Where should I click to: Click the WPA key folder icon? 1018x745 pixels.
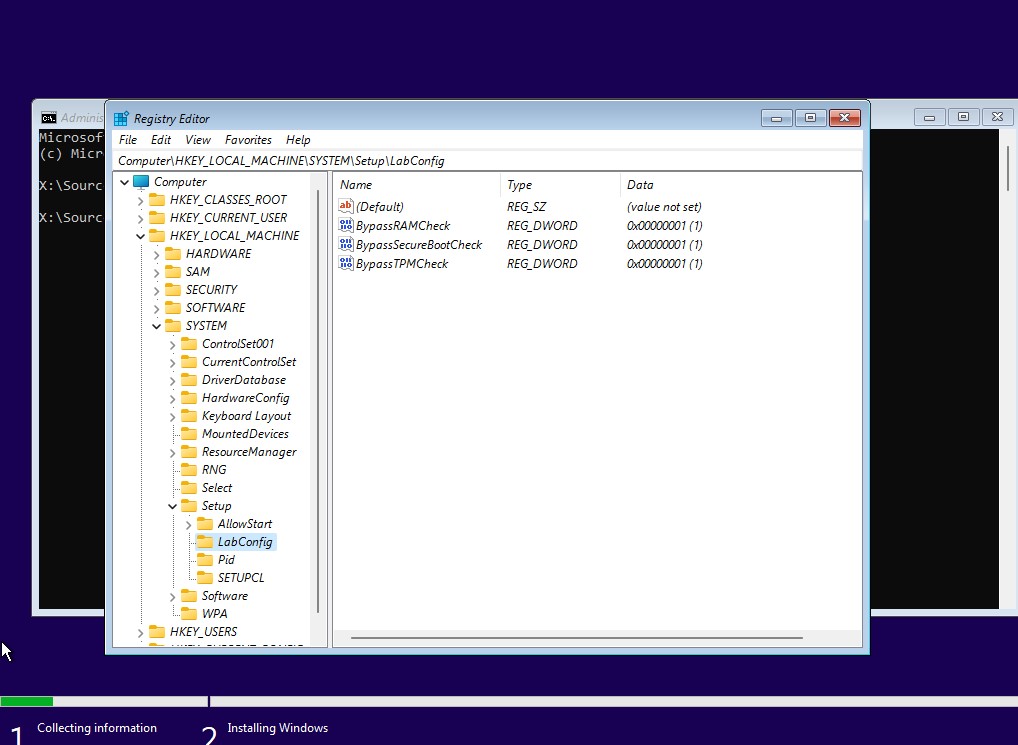pos(188,613)
